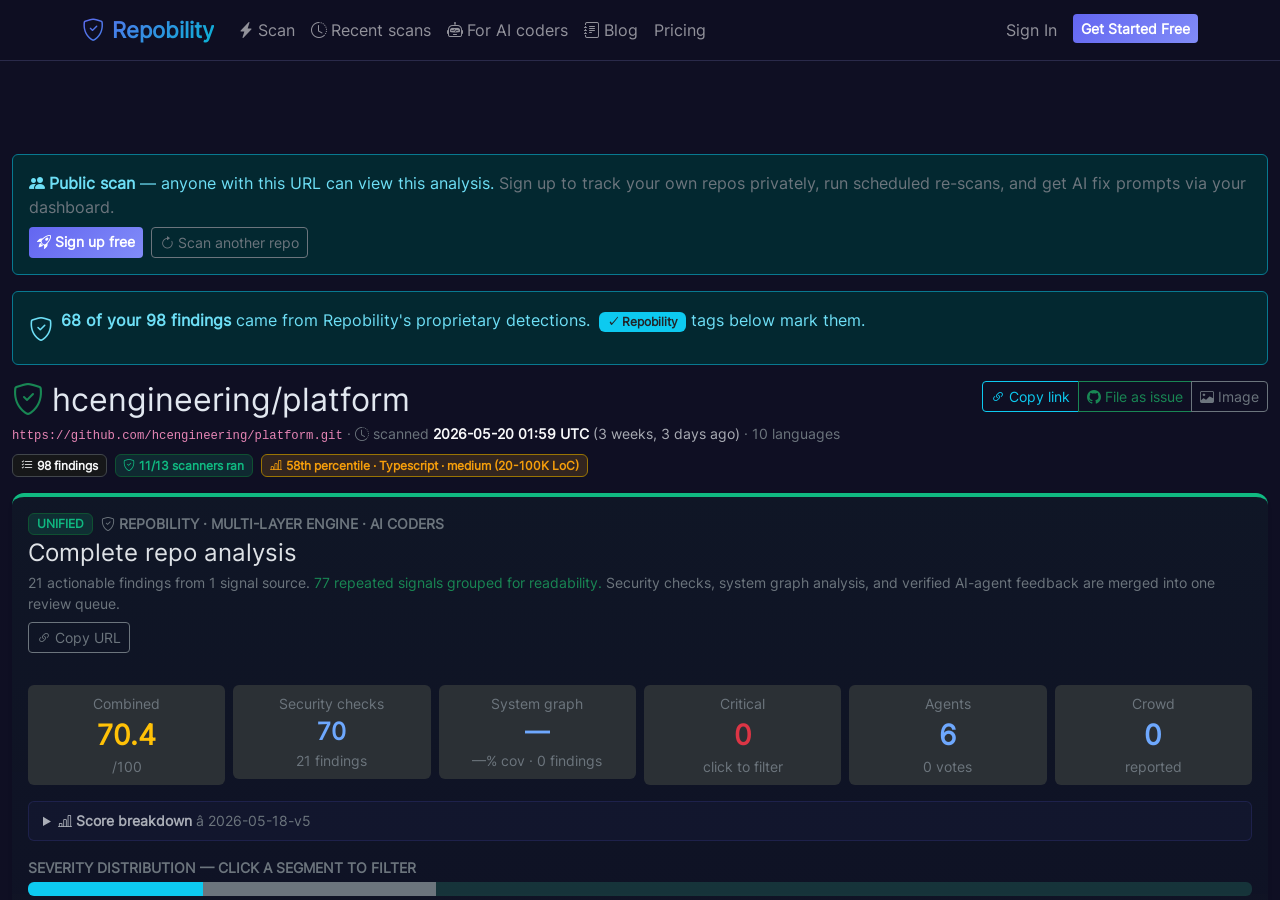This screenshot has height=900, width=1280.
Task: Click the chain icon on Copy URL
Action: point(44,638)
